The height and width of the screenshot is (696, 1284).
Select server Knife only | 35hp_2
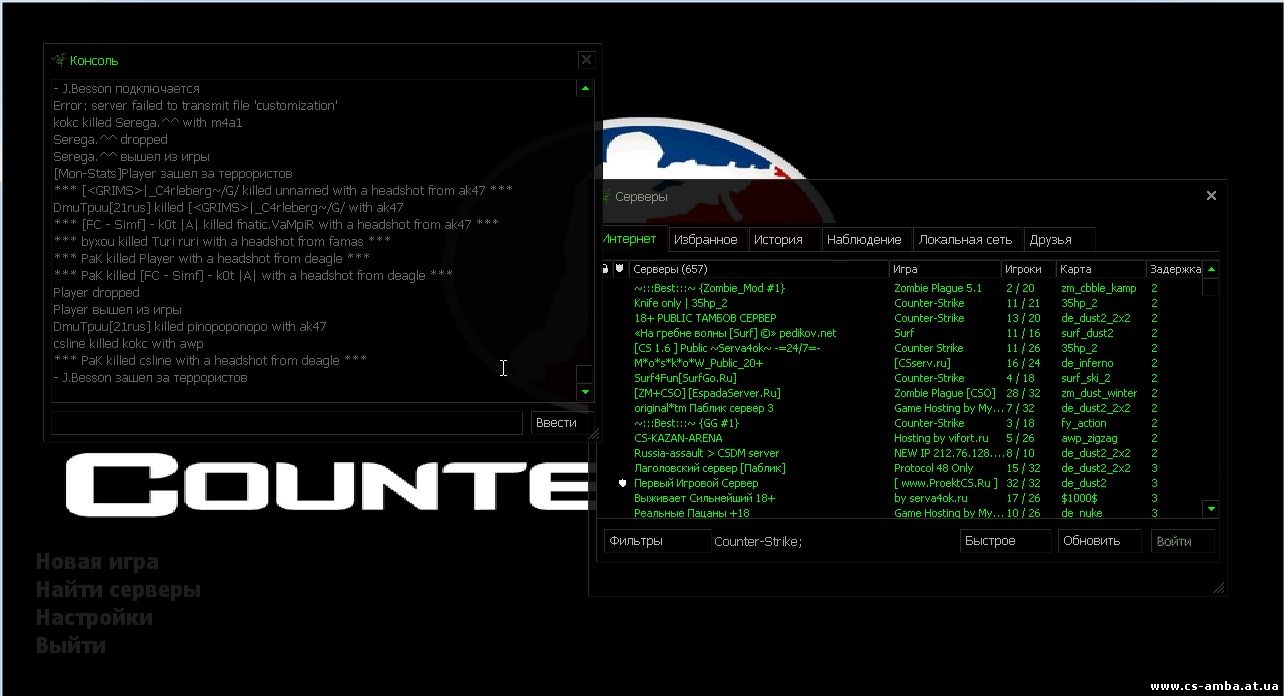(x=899, y=303)
